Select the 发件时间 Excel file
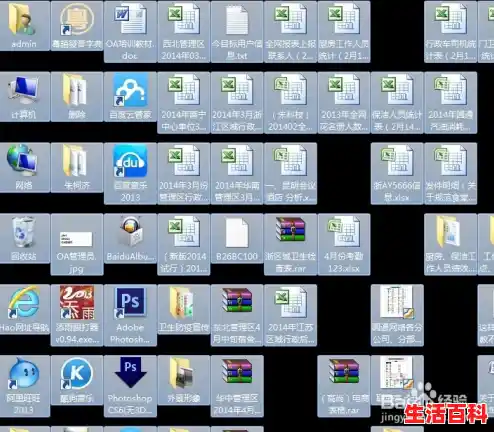The width and height of the screenshot is (494, 432). (450, 173)
